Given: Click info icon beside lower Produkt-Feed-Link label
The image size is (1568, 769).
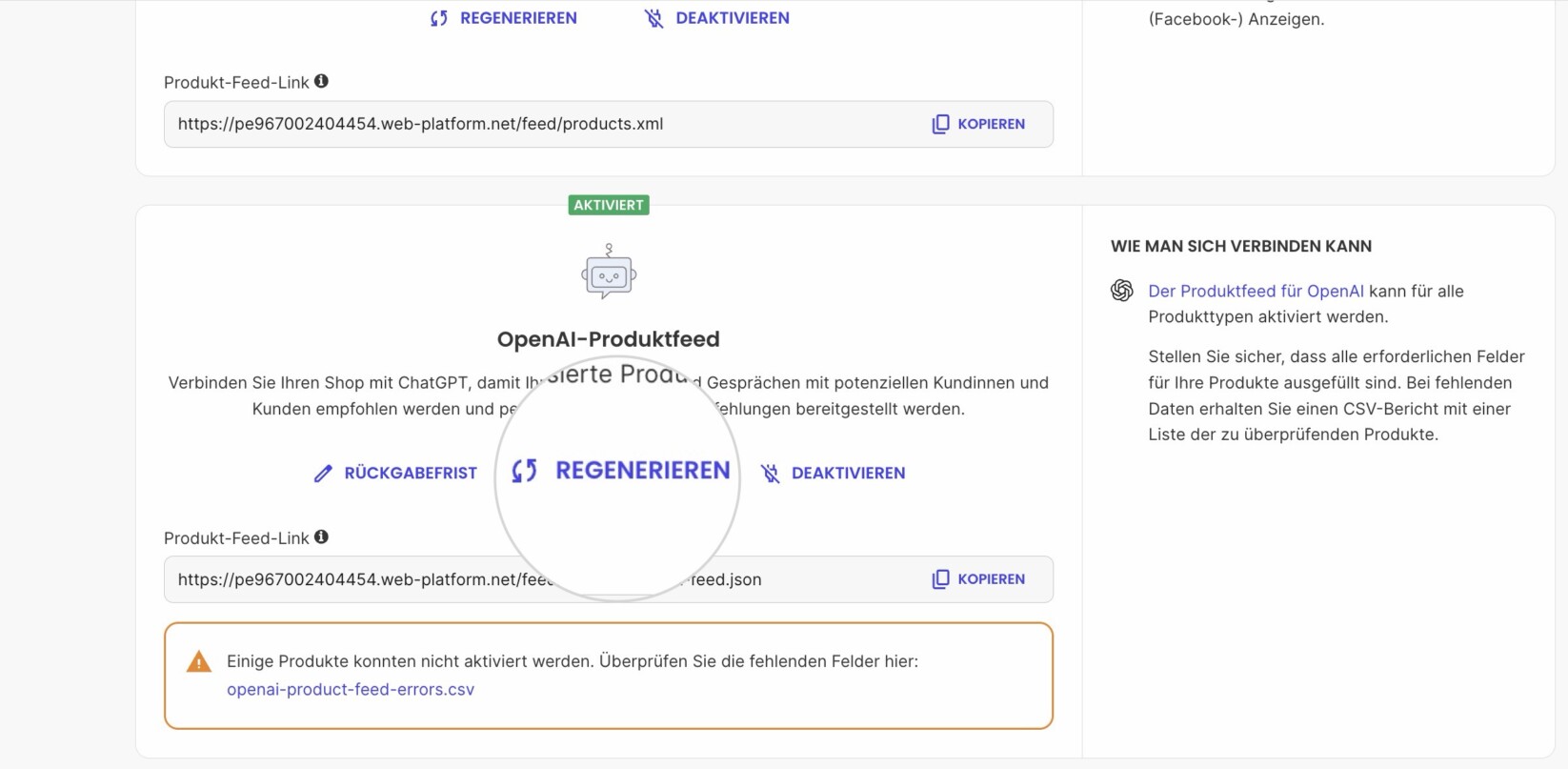Looking at the screenshot, I should coord(322,537).
